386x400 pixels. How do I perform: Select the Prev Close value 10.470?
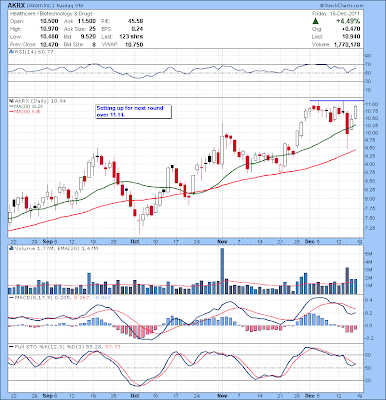point(49,44)
